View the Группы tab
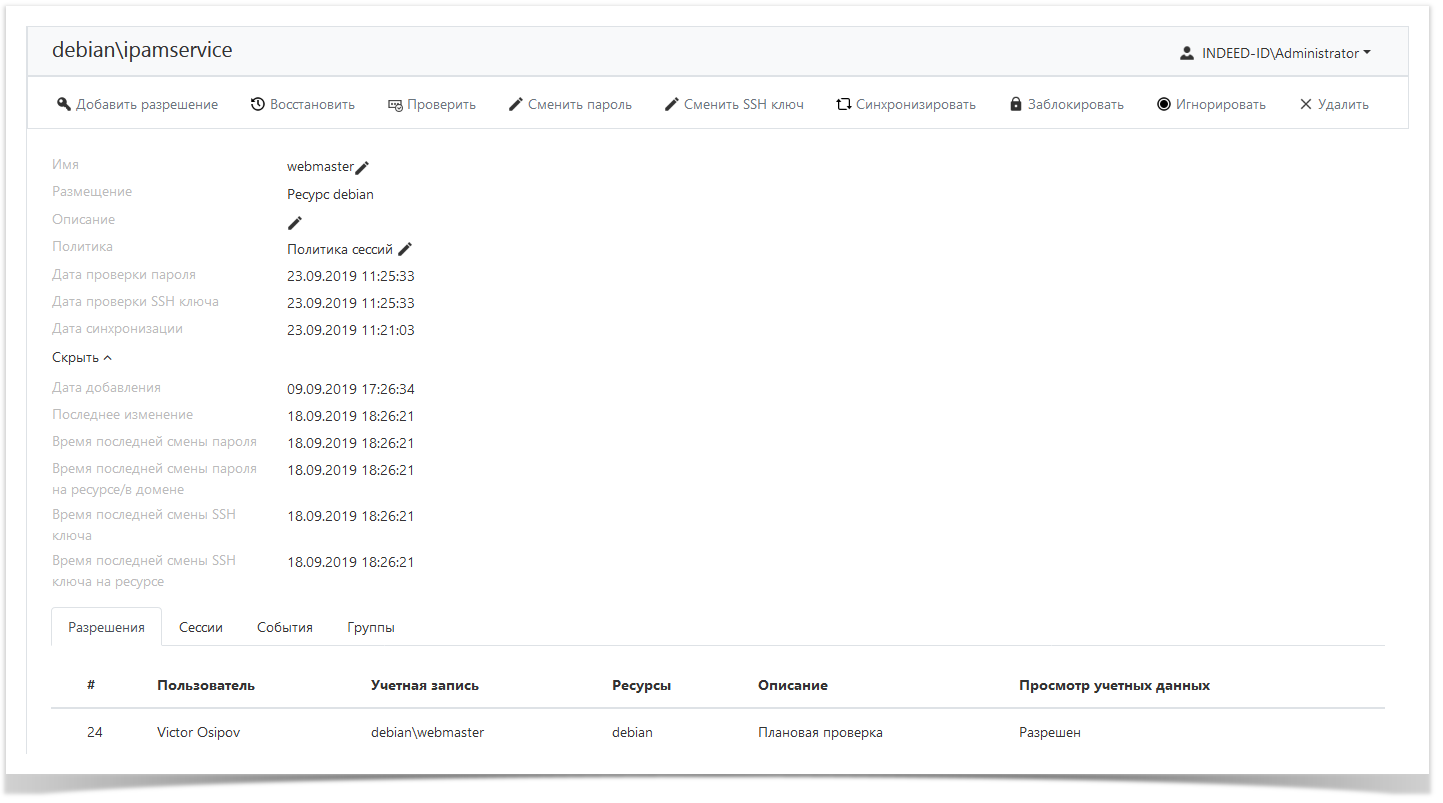The height and width of the screenshot is (803, 1443). pyautogui.click(x=370, y=627)
